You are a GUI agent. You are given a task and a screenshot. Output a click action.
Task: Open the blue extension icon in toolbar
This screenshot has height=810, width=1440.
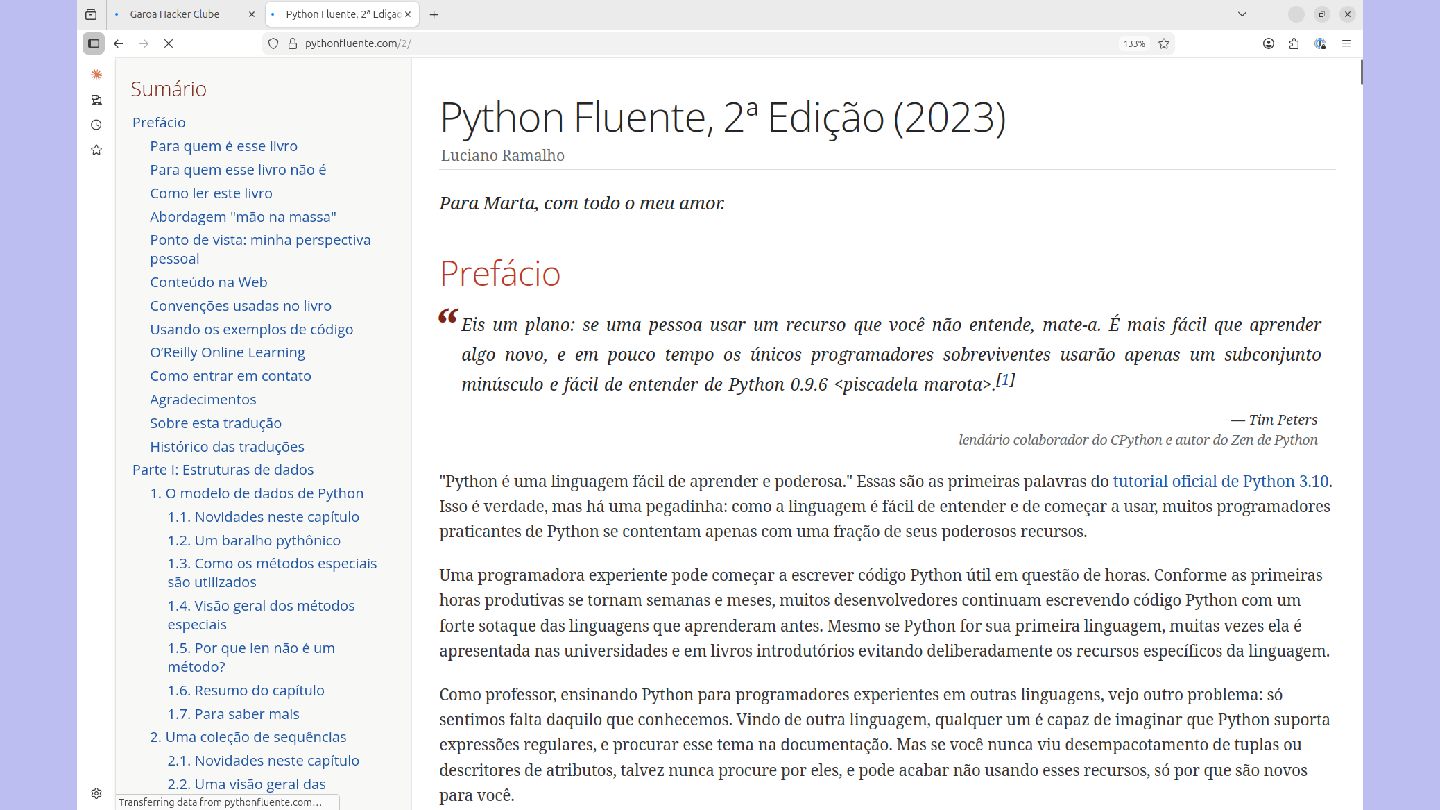pyautogui.click(x=1320, y=44)
